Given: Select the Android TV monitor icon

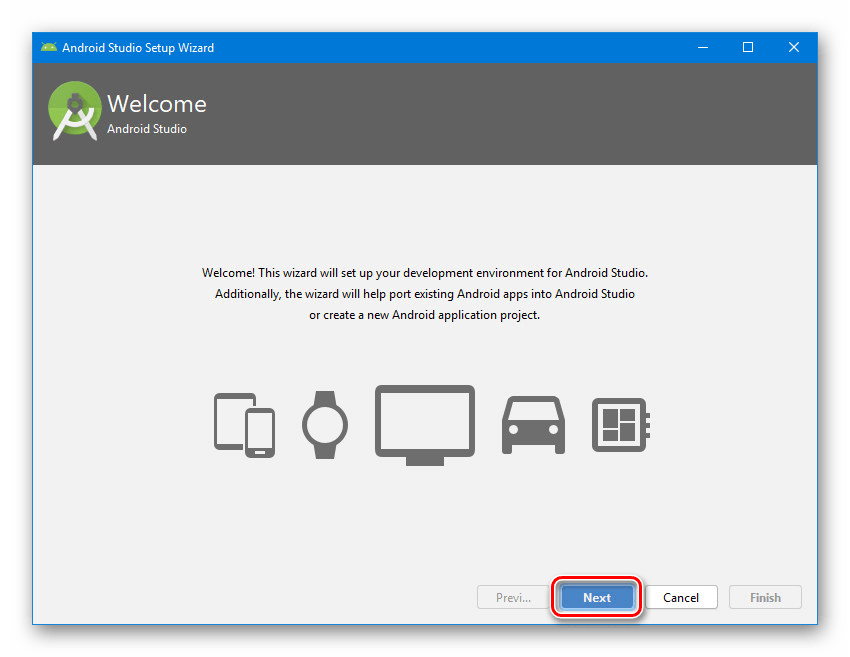Looking at the screenshot, I should pos(424,420).
